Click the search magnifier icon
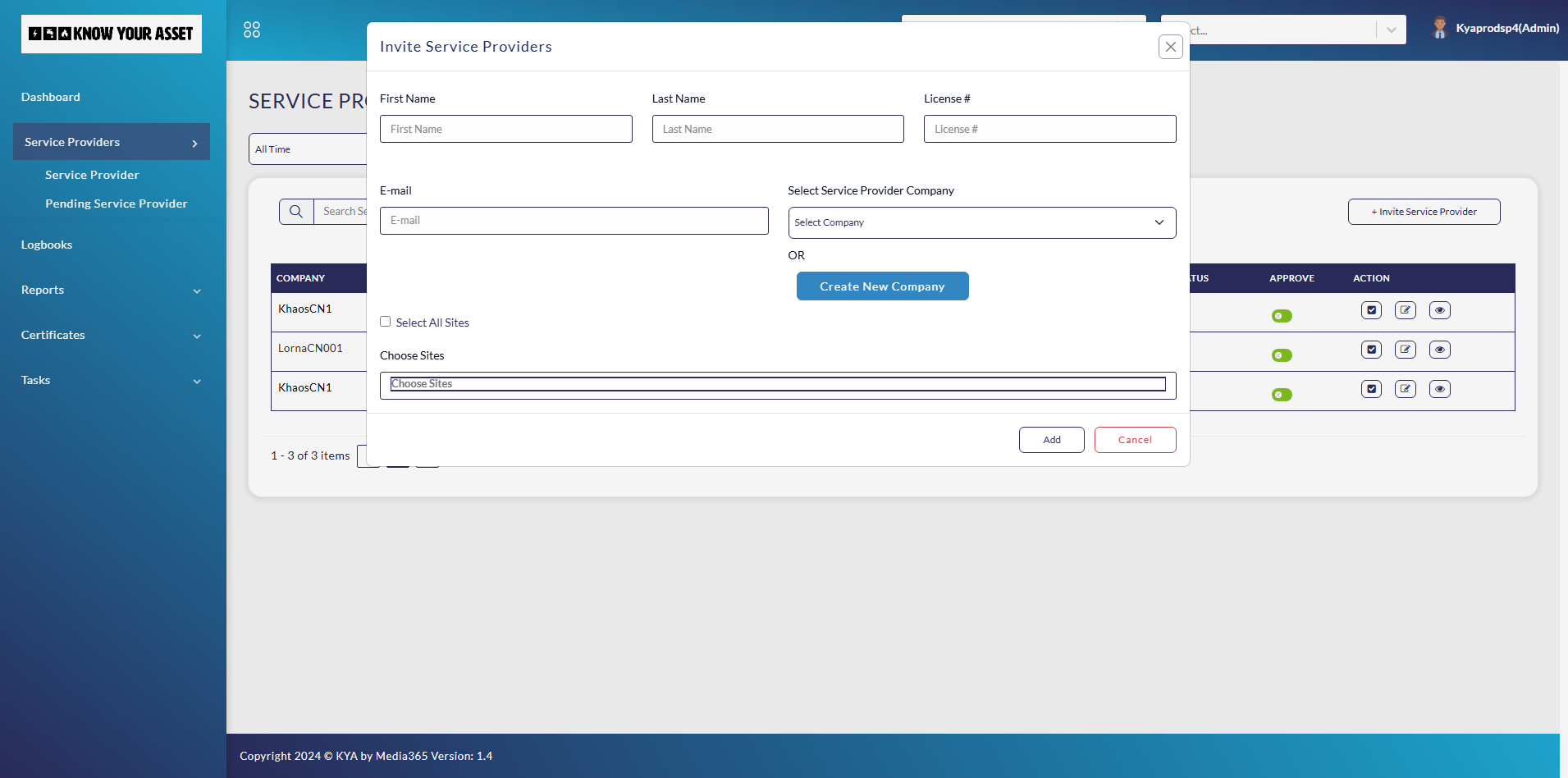This screenshot has height=778, width=1568. coord(296,212)
